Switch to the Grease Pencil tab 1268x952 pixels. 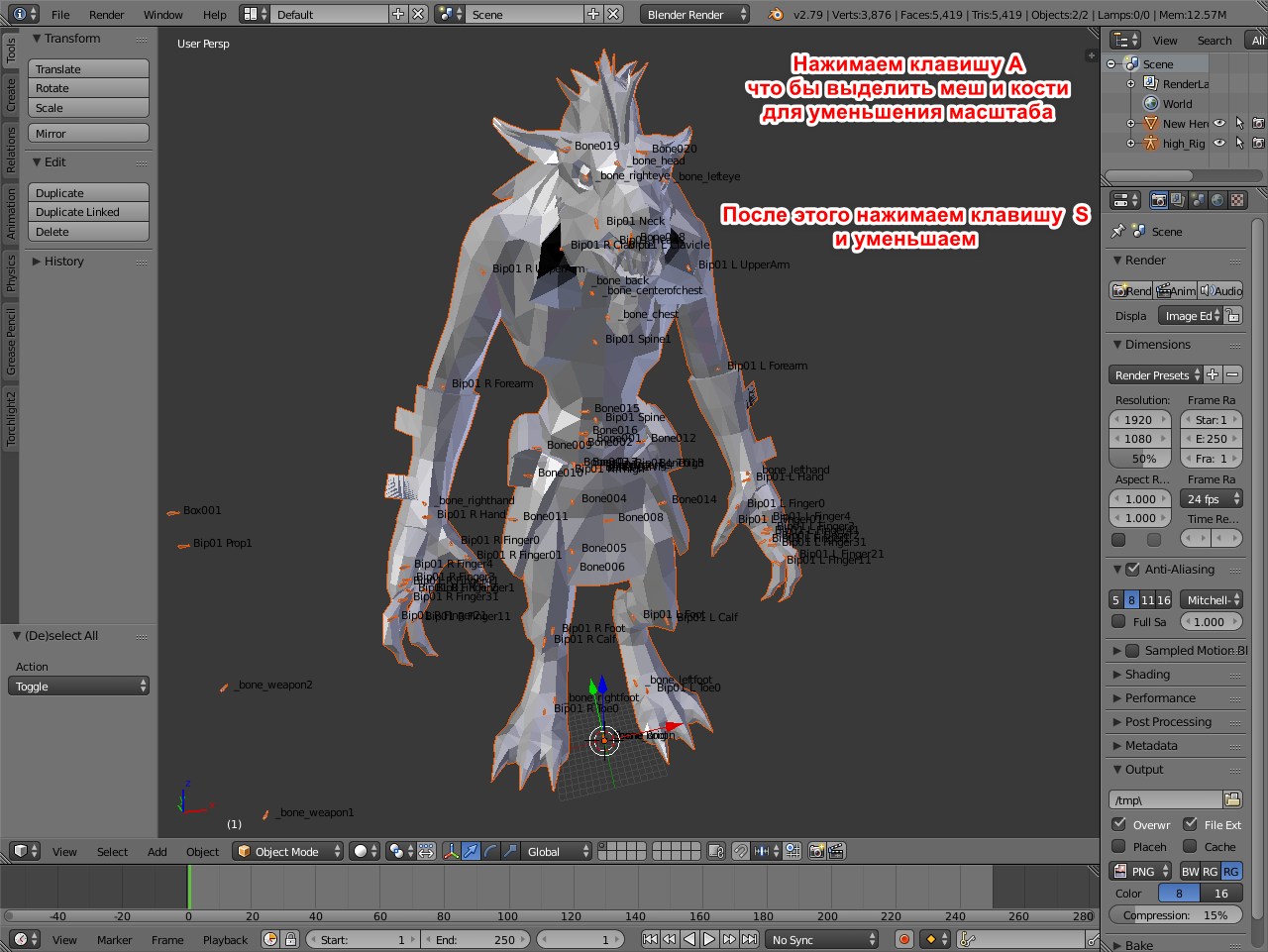point(11,342)
